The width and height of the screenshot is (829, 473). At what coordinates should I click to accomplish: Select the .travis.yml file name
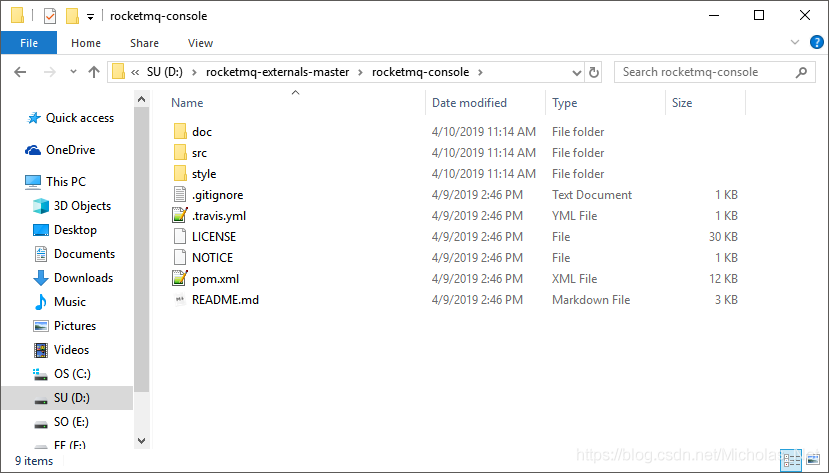[219, 216]
